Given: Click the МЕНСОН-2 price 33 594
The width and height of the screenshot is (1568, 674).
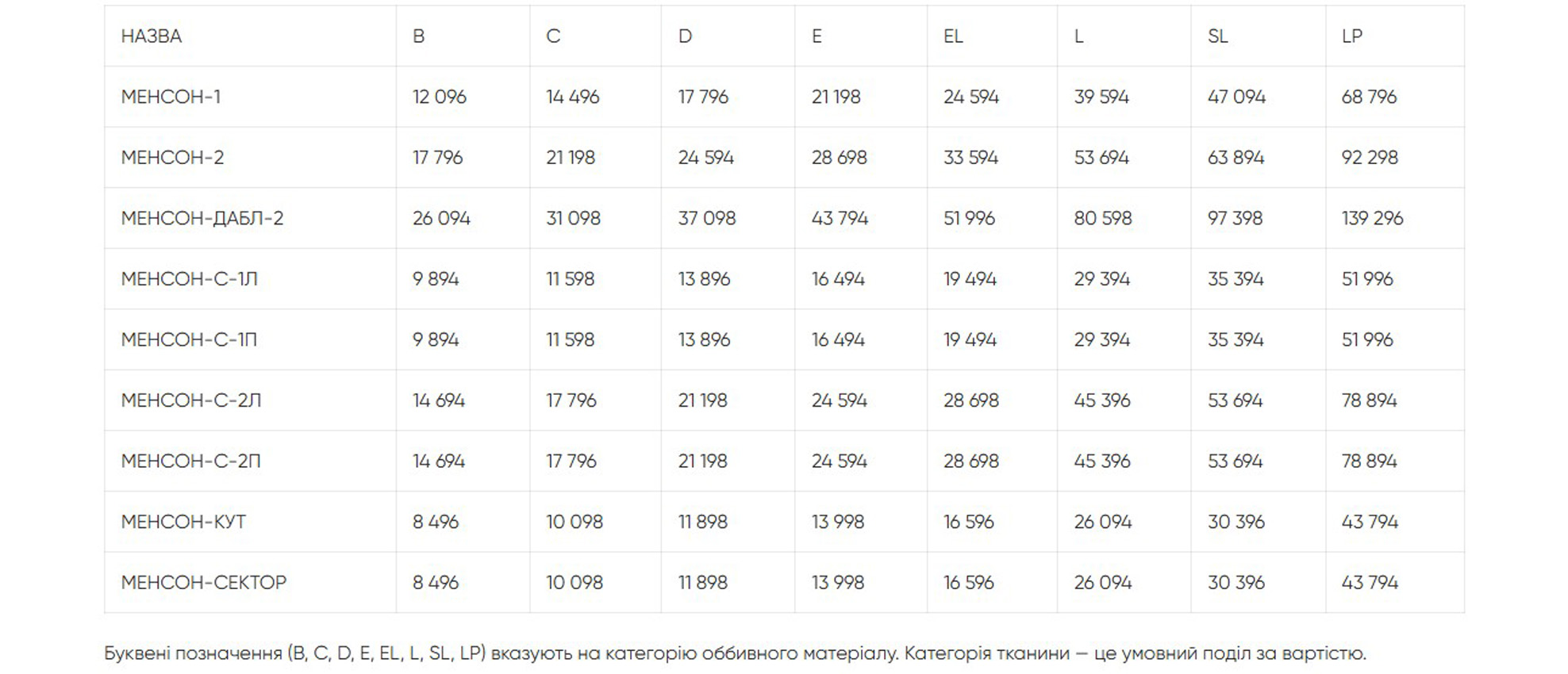Looking at the screenshot, I should pyautogui.click(x=970, y=158).
